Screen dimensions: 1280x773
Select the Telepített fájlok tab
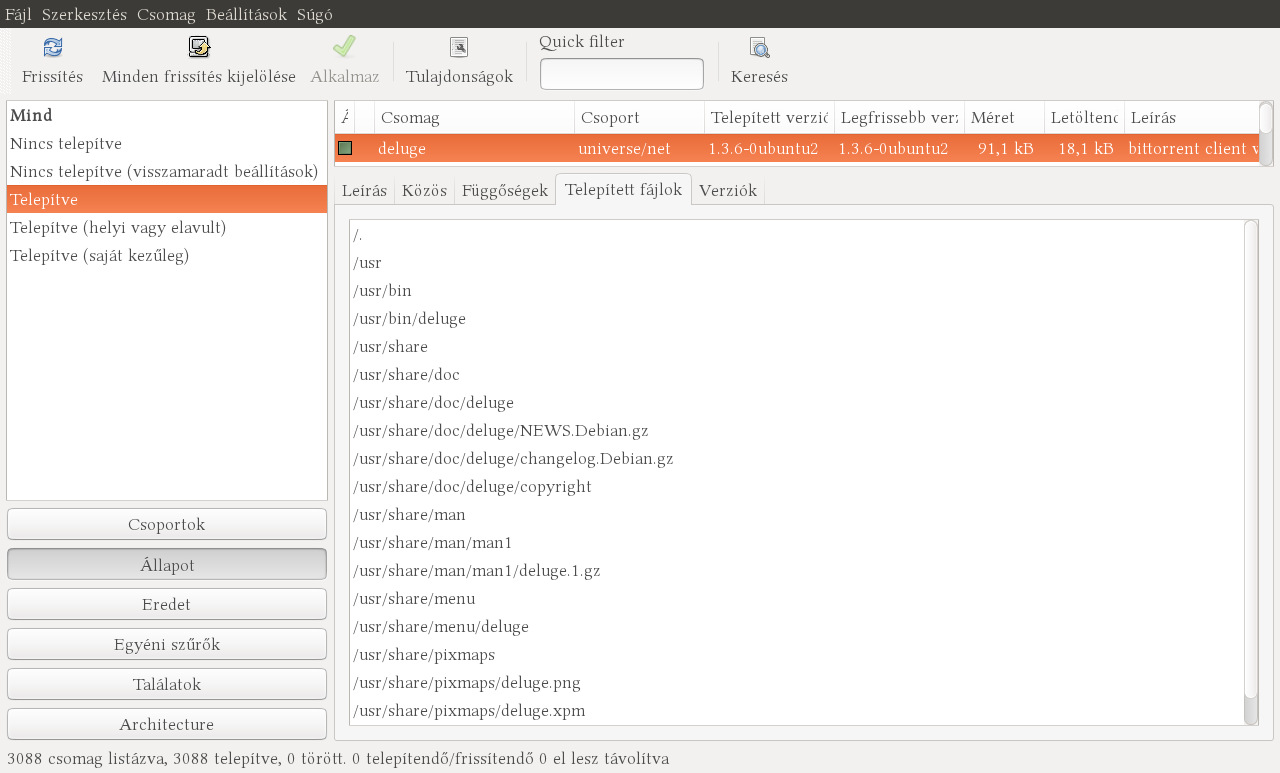(623, 189)
